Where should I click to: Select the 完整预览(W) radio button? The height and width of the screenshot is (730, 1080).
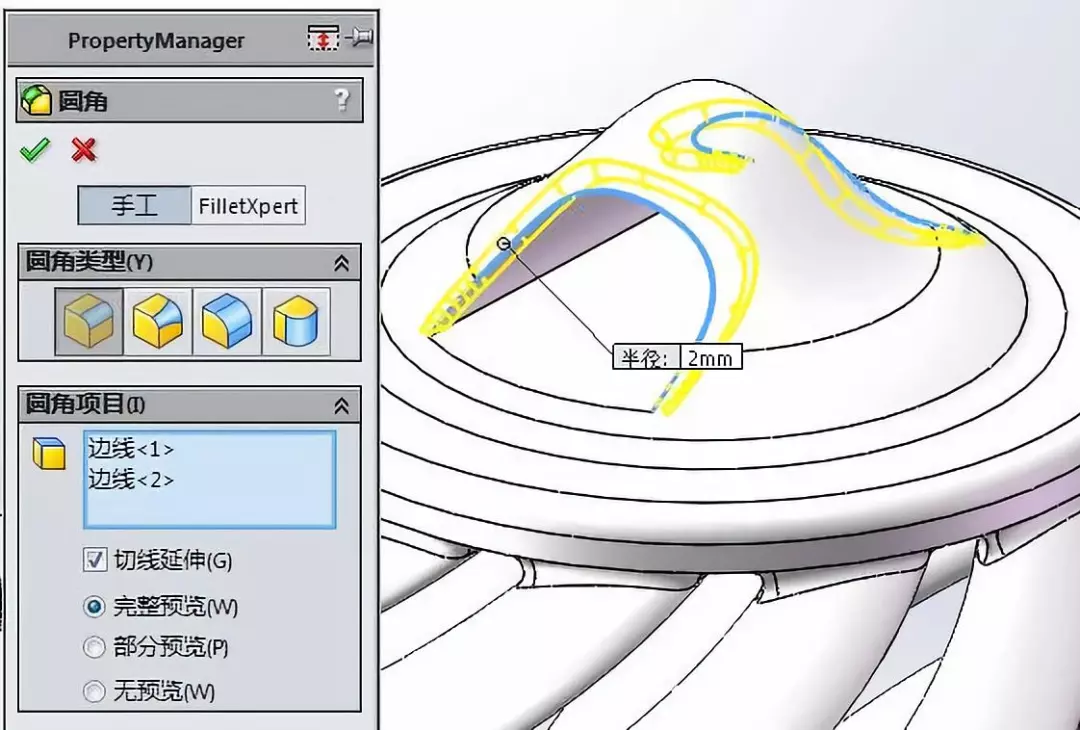94,607
